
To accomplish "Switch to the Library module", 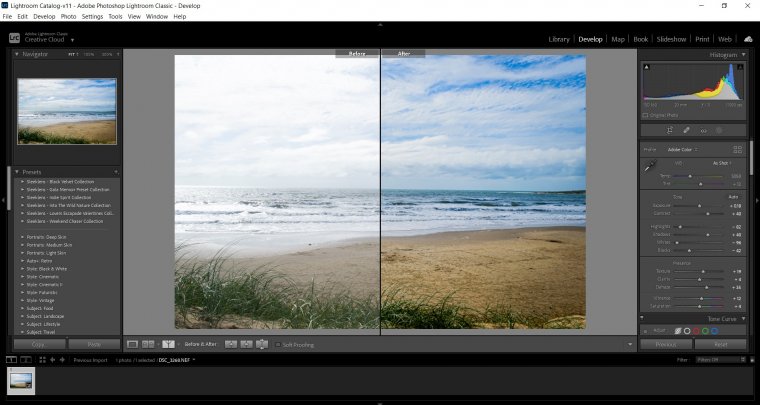I will pyautogui.click(x=559, y=39).
